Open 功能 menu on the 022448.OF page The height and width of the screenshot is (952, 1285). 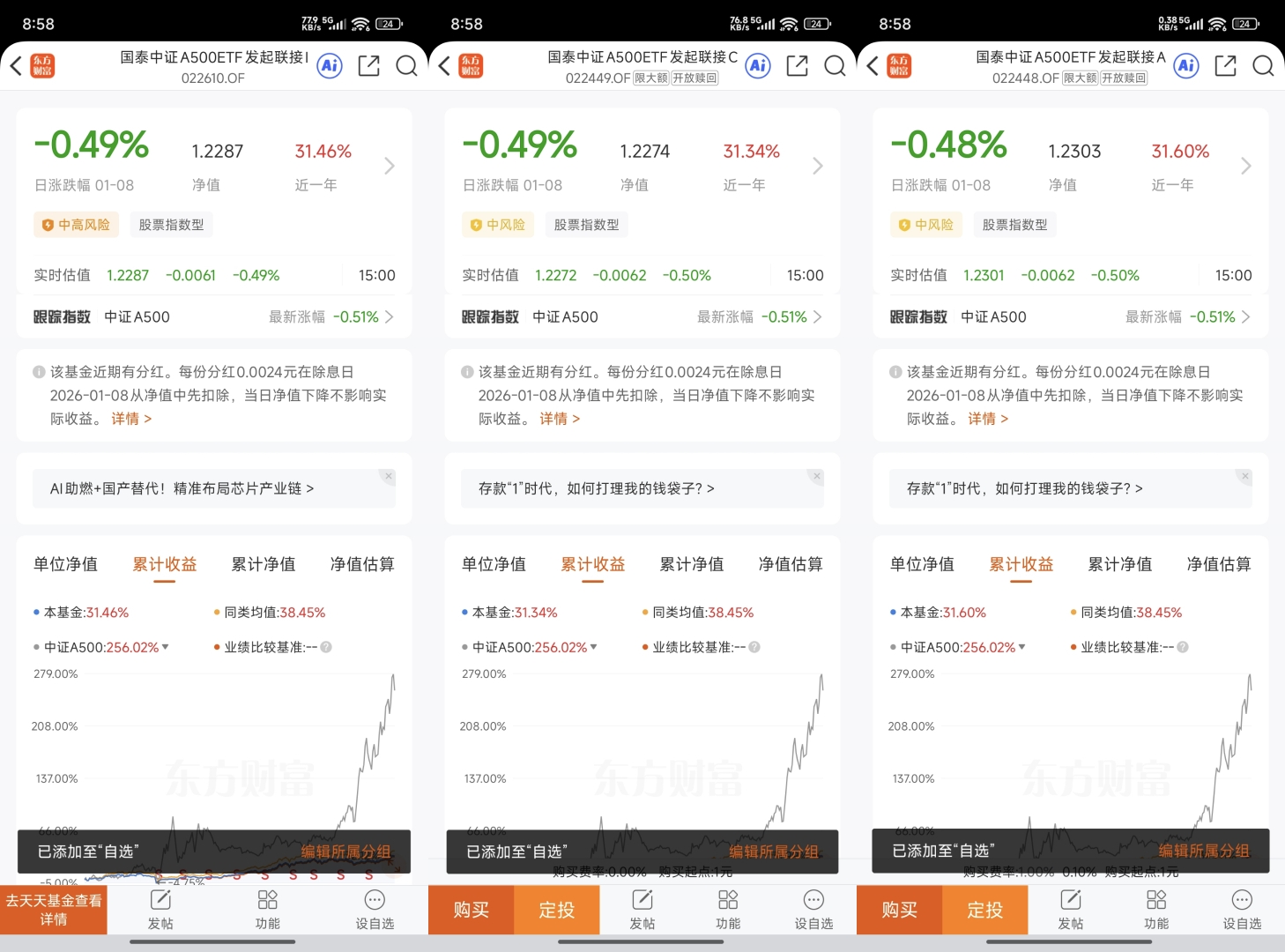tap(1156, 910)
